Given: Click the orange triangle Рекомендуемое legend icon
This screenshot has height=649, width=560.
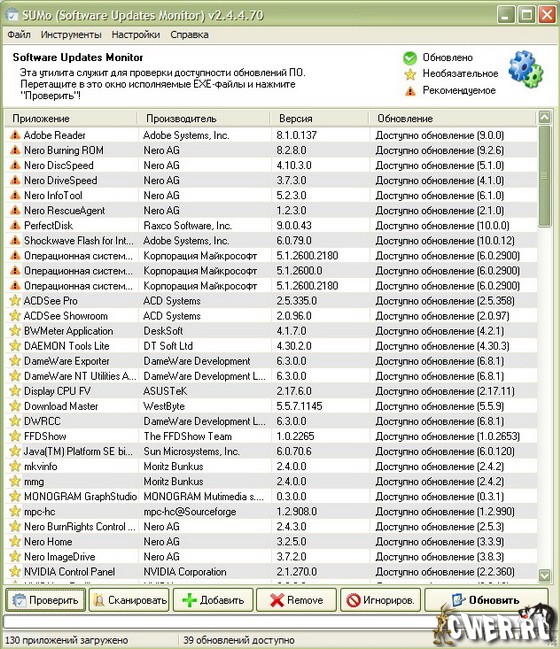Looking at the screenshot, I should [410, 91].
